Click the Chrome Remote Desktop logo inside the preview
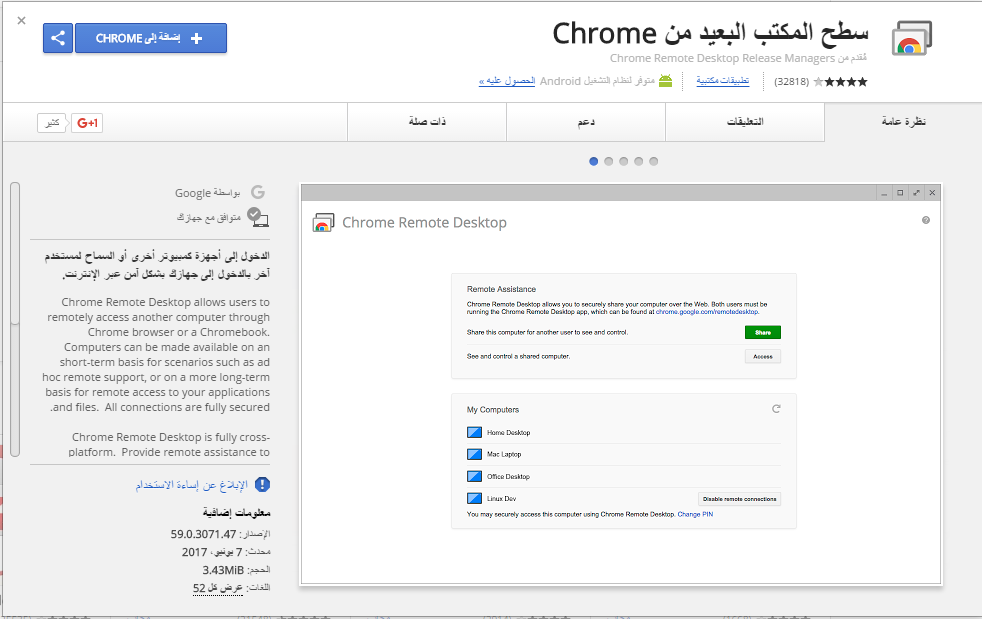The height and width of the screenshot is (619, 982). [x=323, y=222]
